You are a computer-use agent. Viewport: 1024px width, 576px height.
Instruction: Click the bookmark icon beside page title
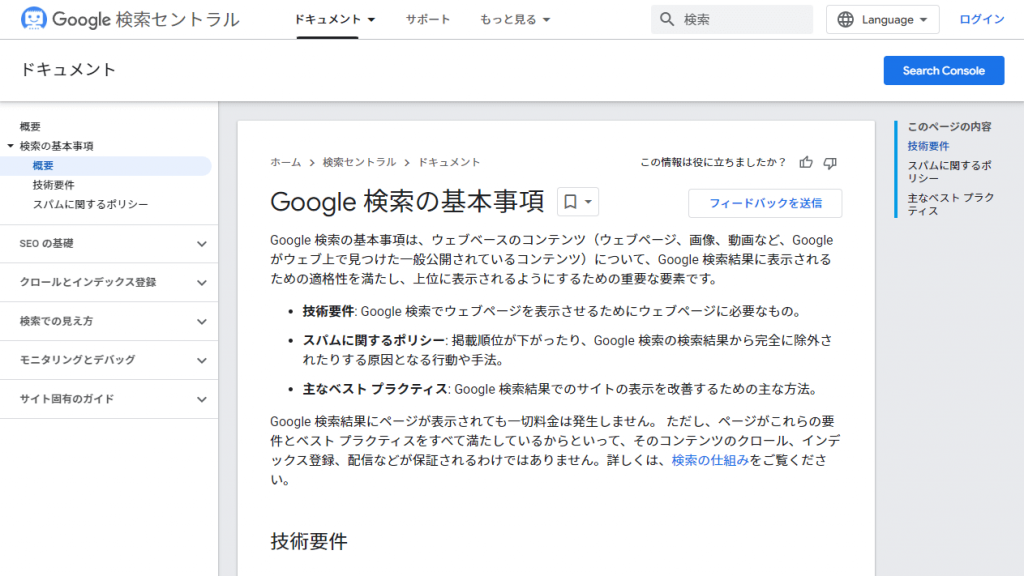(570, 202)
